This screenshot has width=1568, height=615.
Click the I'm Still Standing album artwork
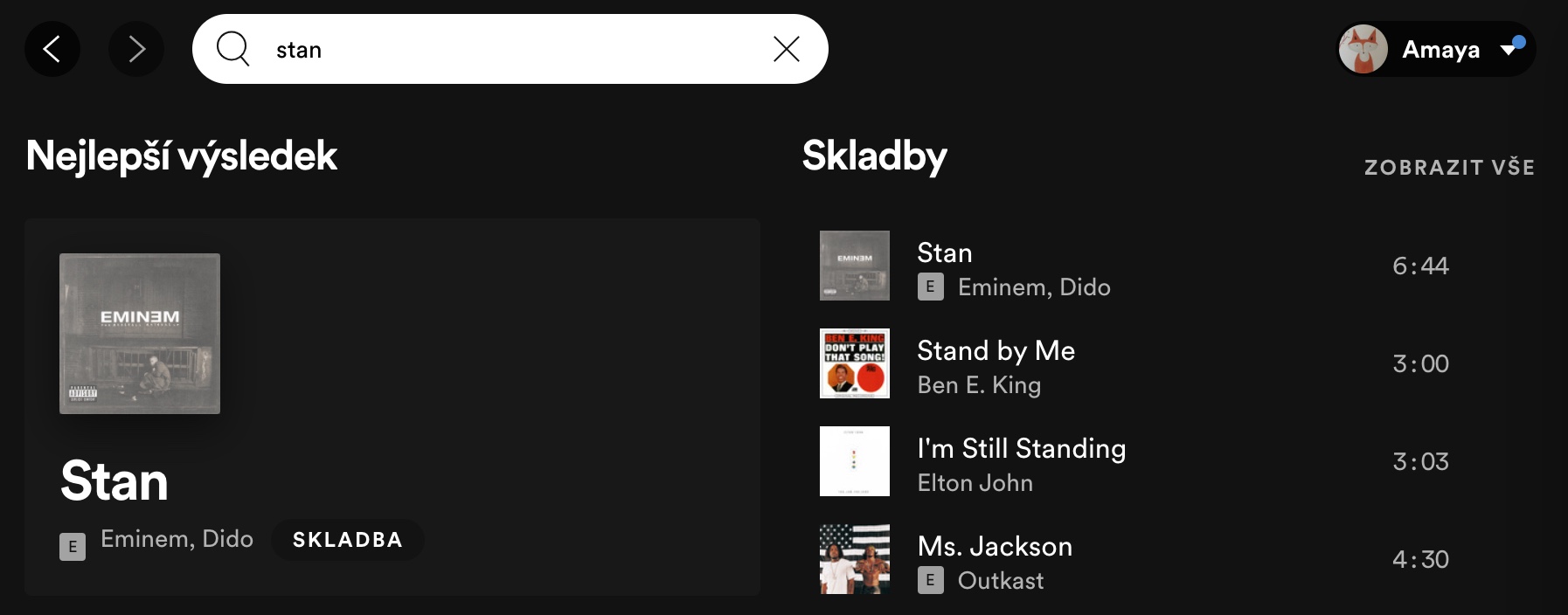coord(855,461)
